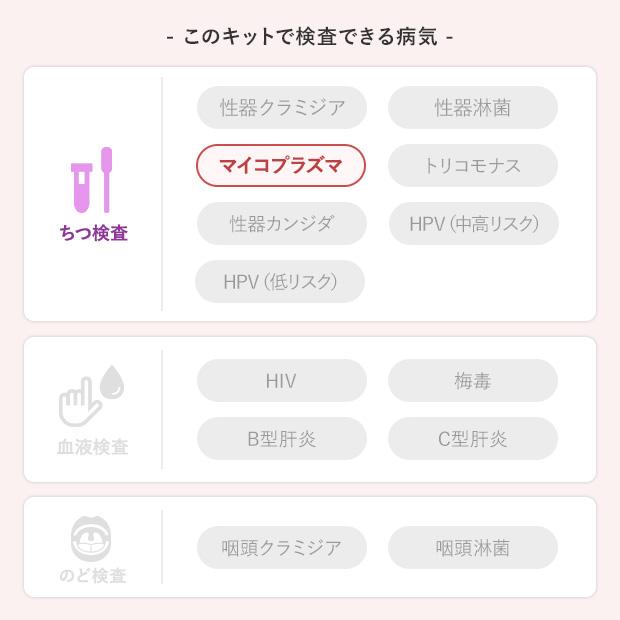Choose the C型肝炎 pill
Viewport: 620px width, 620px height.
point(473,439)
